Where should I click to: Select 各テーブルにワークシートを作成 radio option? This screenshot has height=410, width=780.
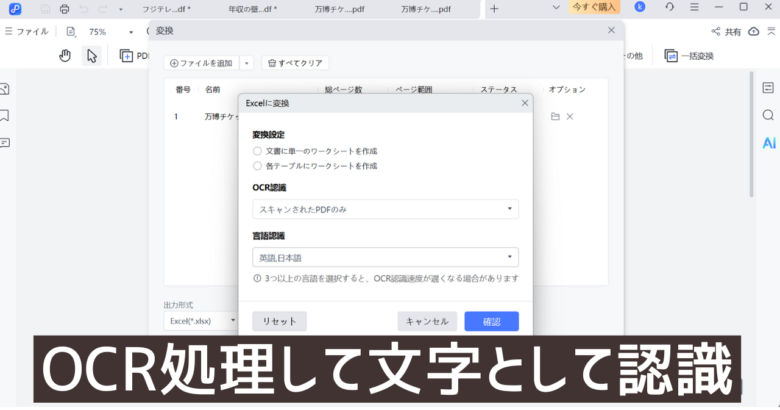257,166
